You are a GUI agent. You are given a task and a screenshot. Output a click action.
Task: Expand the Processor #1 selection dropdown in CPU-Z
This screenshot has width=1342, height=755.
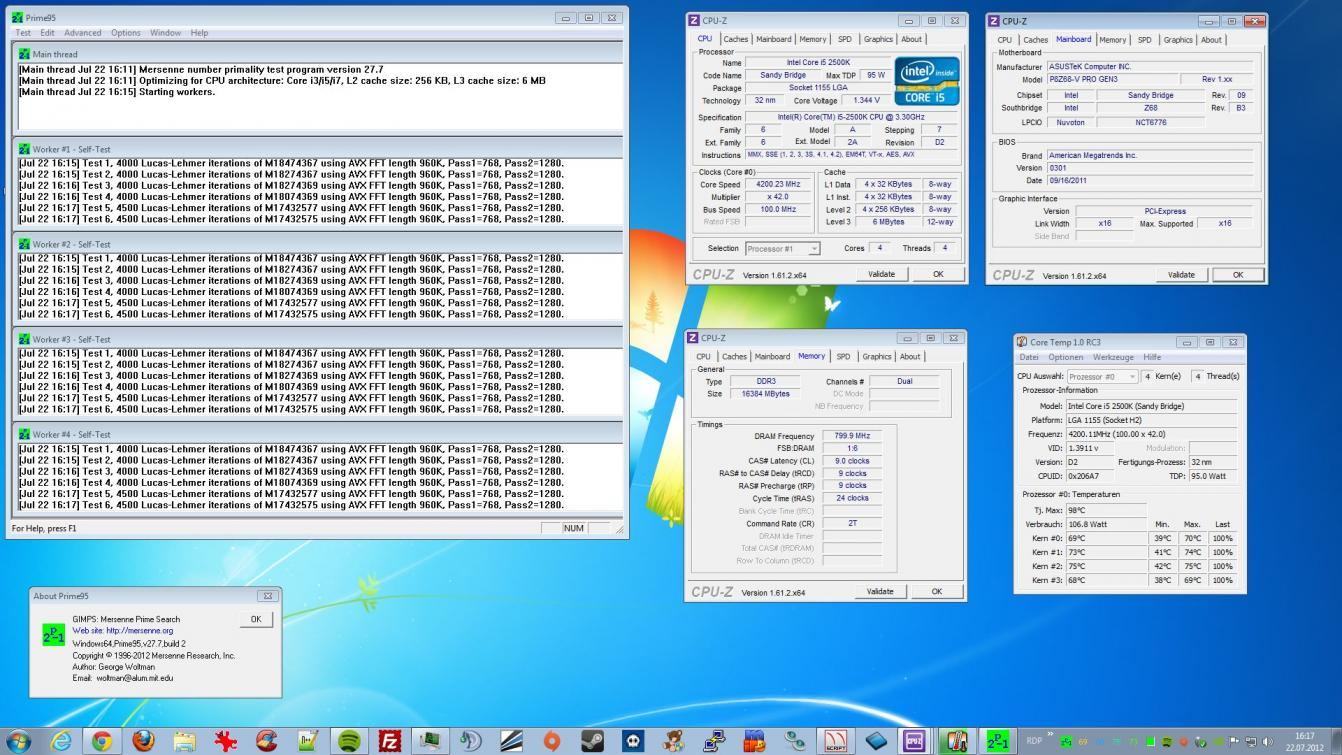pyautogui.click(x=782, y=249)
